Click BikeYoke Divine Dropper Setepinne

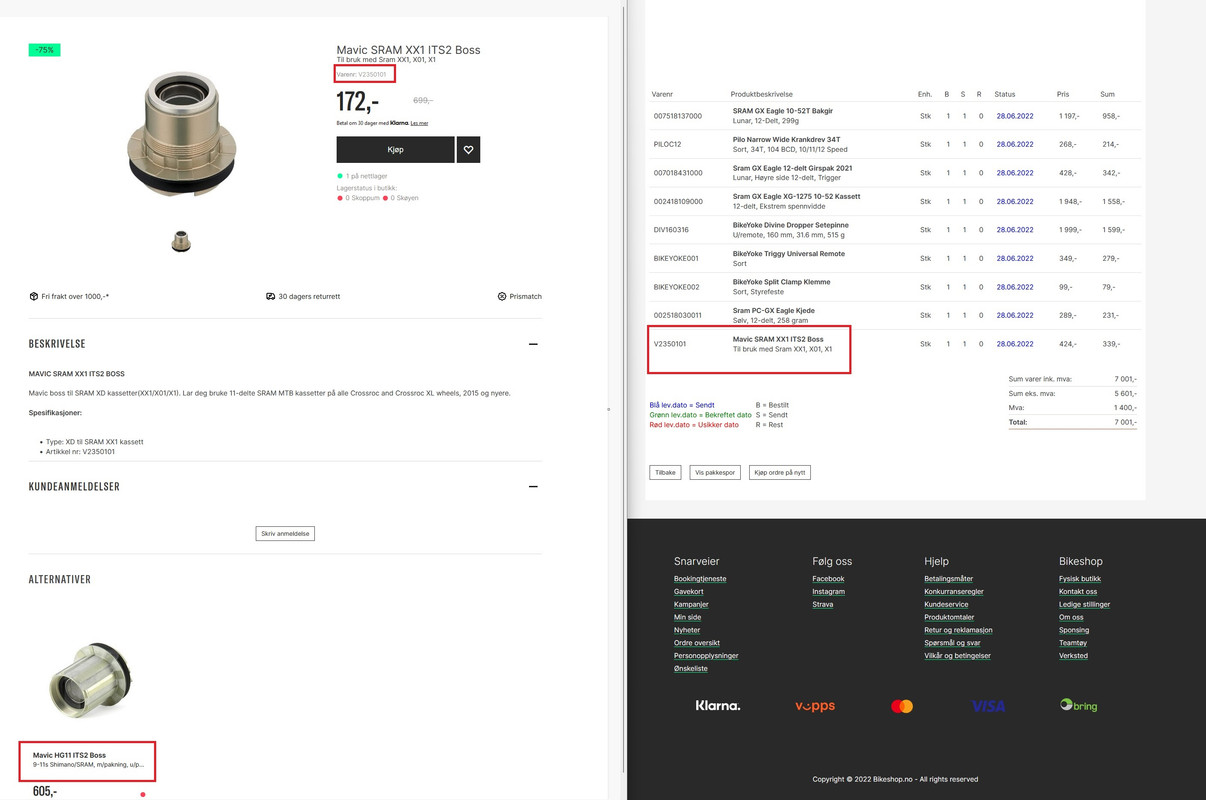pyautogui.click(x=790, y=225)
